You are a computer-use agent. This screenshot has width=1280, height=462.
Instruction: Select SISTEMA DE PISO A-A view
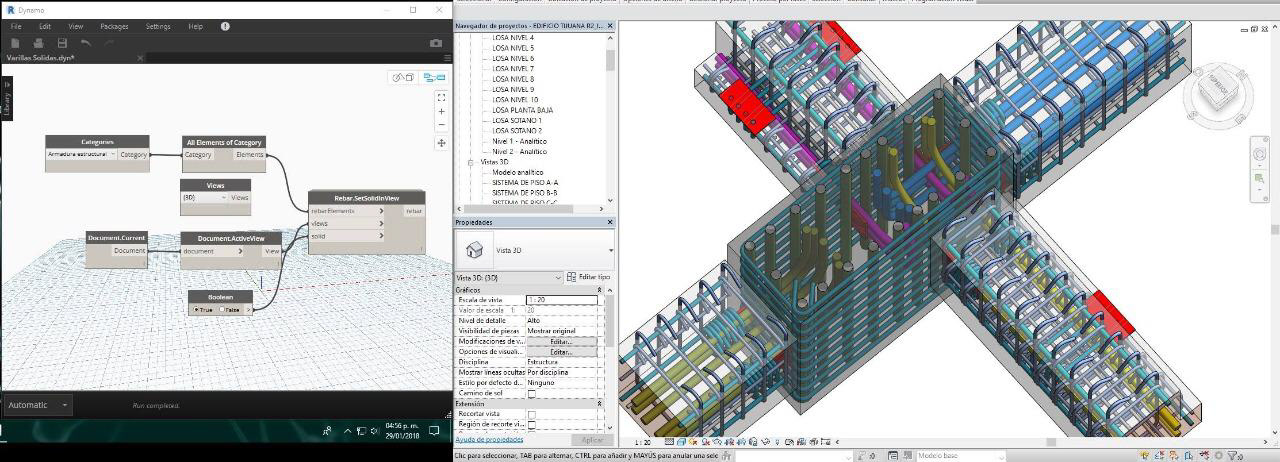click(525, 182)
